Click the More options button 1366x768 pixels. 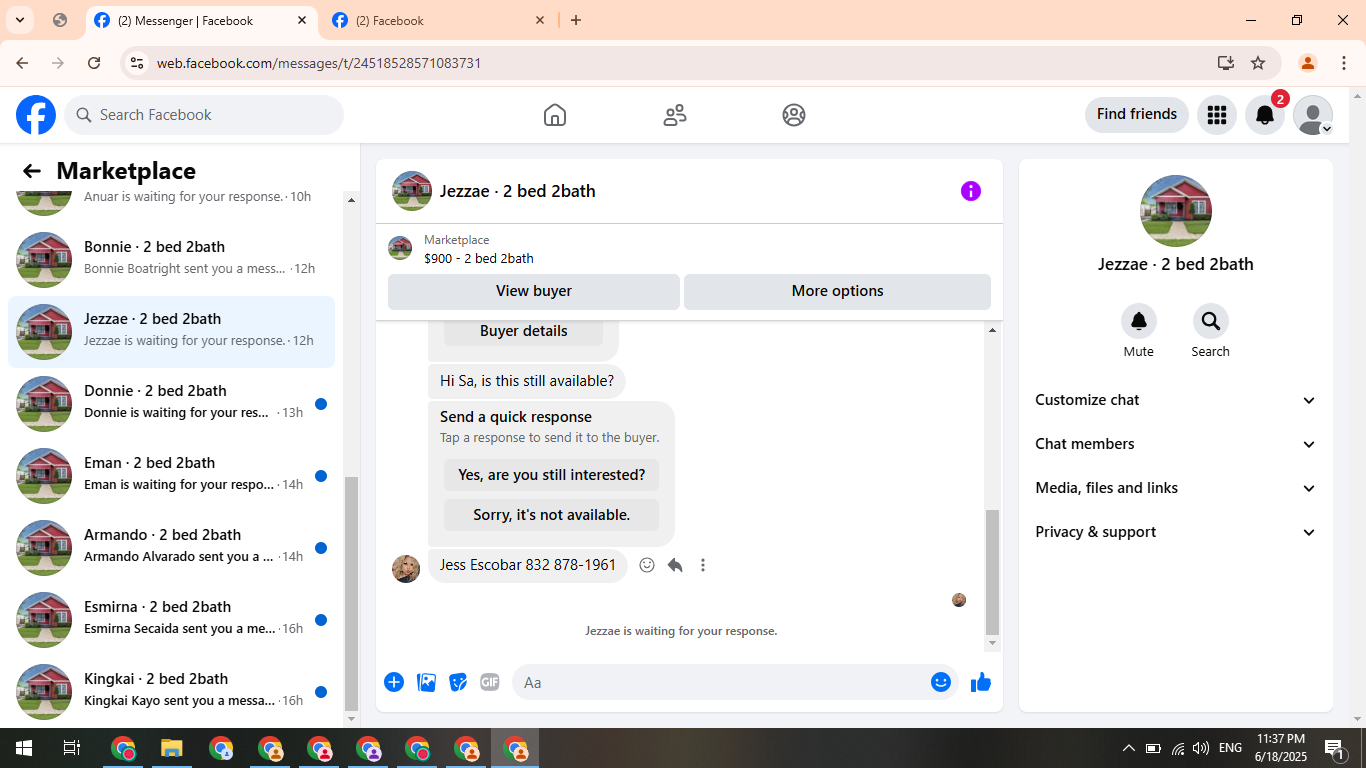click(837, 291)
